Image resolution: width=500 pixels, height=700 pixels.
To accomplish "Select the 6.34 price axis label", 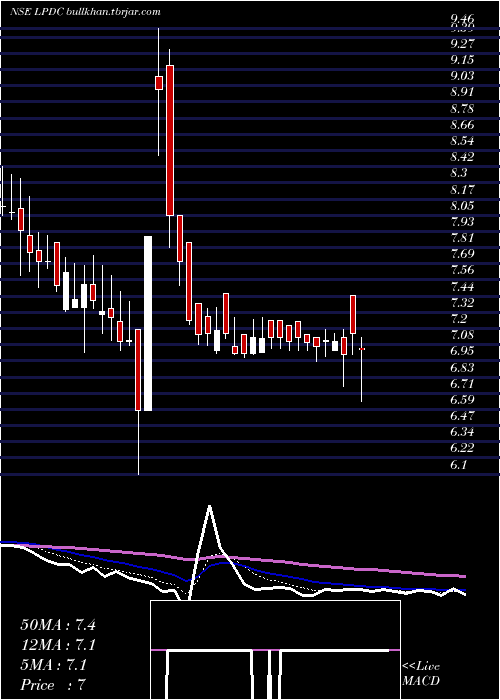I will (x=462, y=432).
